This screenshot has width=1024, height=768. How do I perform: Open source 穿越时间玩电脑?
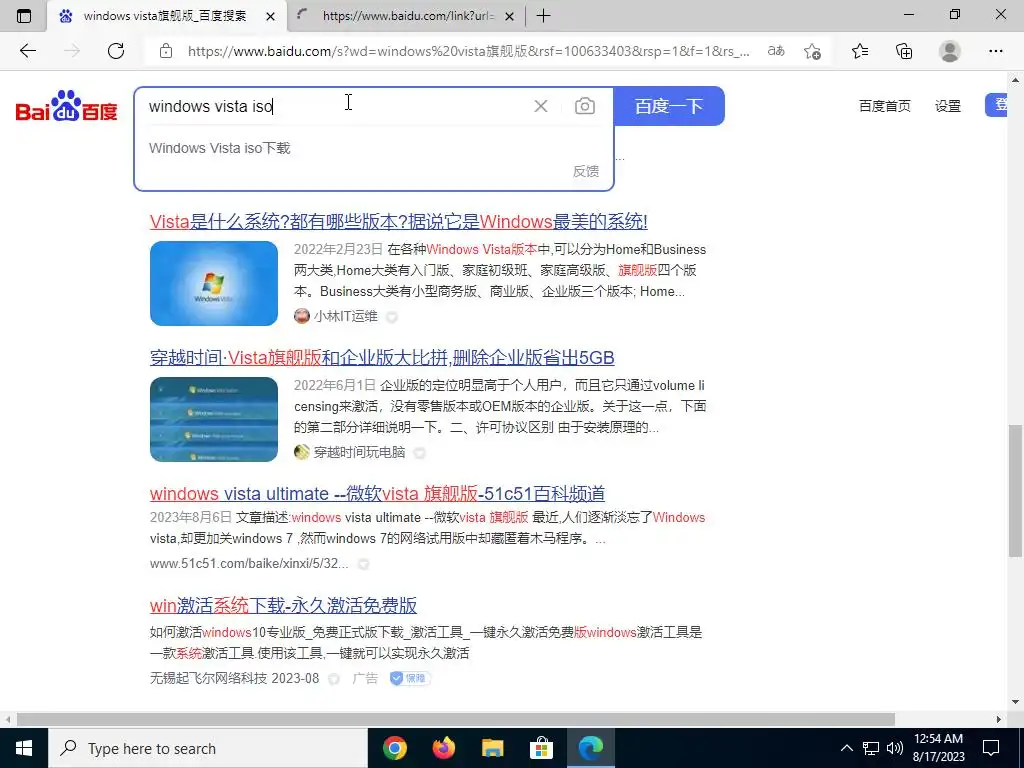point(359,452)
